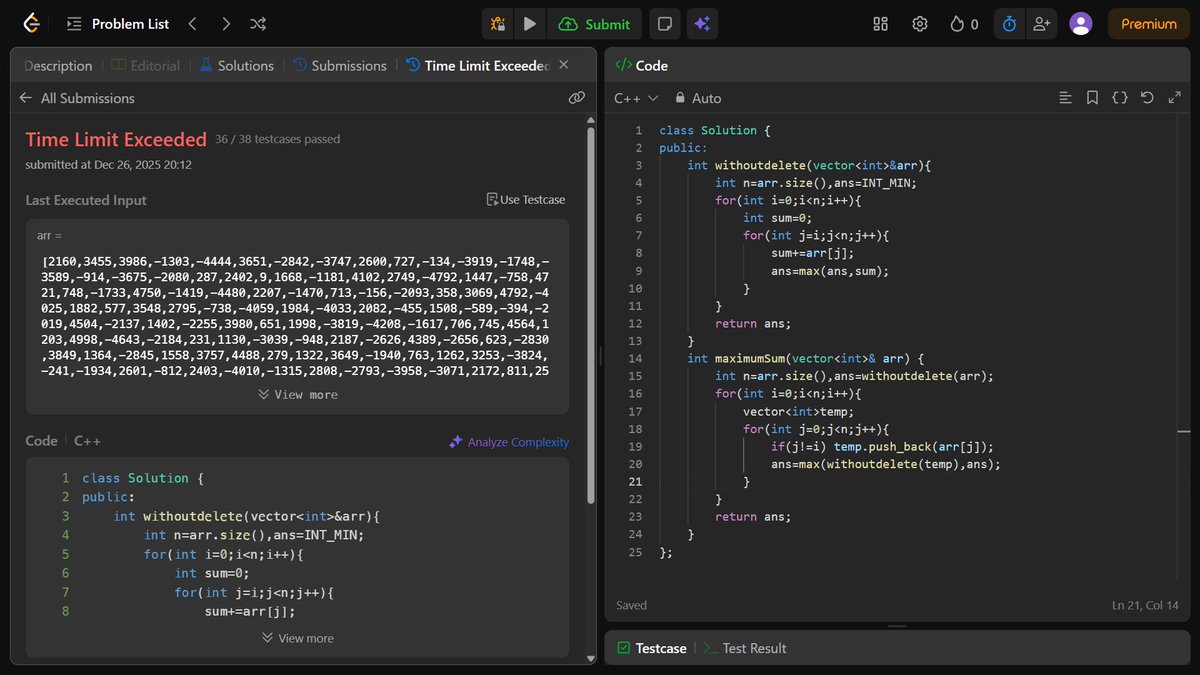Viewport: 1200px width, 675px height.
Task: Open the settings gear icon
Action: [x=920, y=24]
